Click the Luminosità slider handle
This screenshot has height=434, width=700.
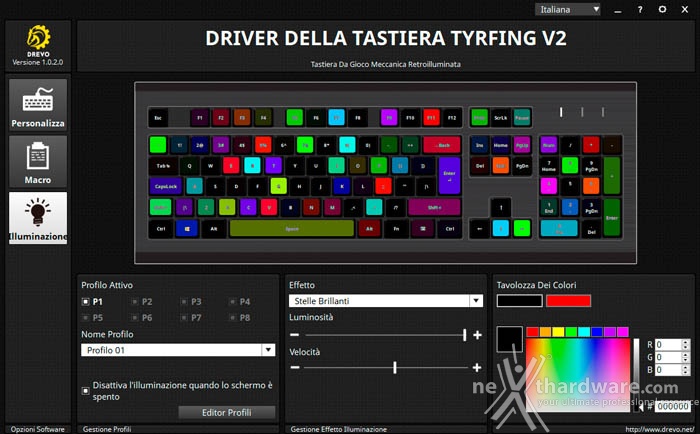pos(465,334)
